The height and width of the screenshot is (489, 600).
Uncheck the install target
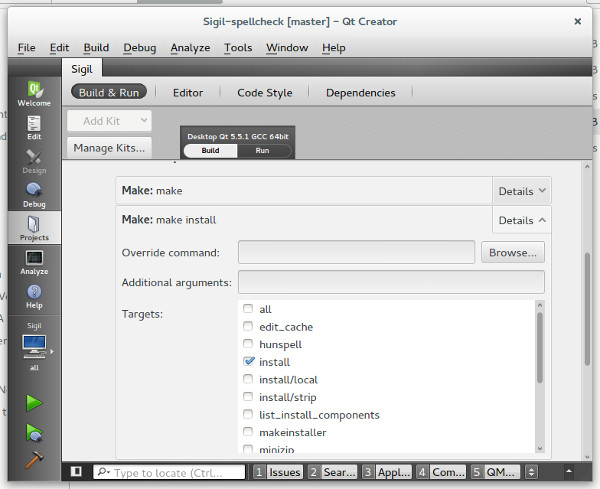(249, 361)
